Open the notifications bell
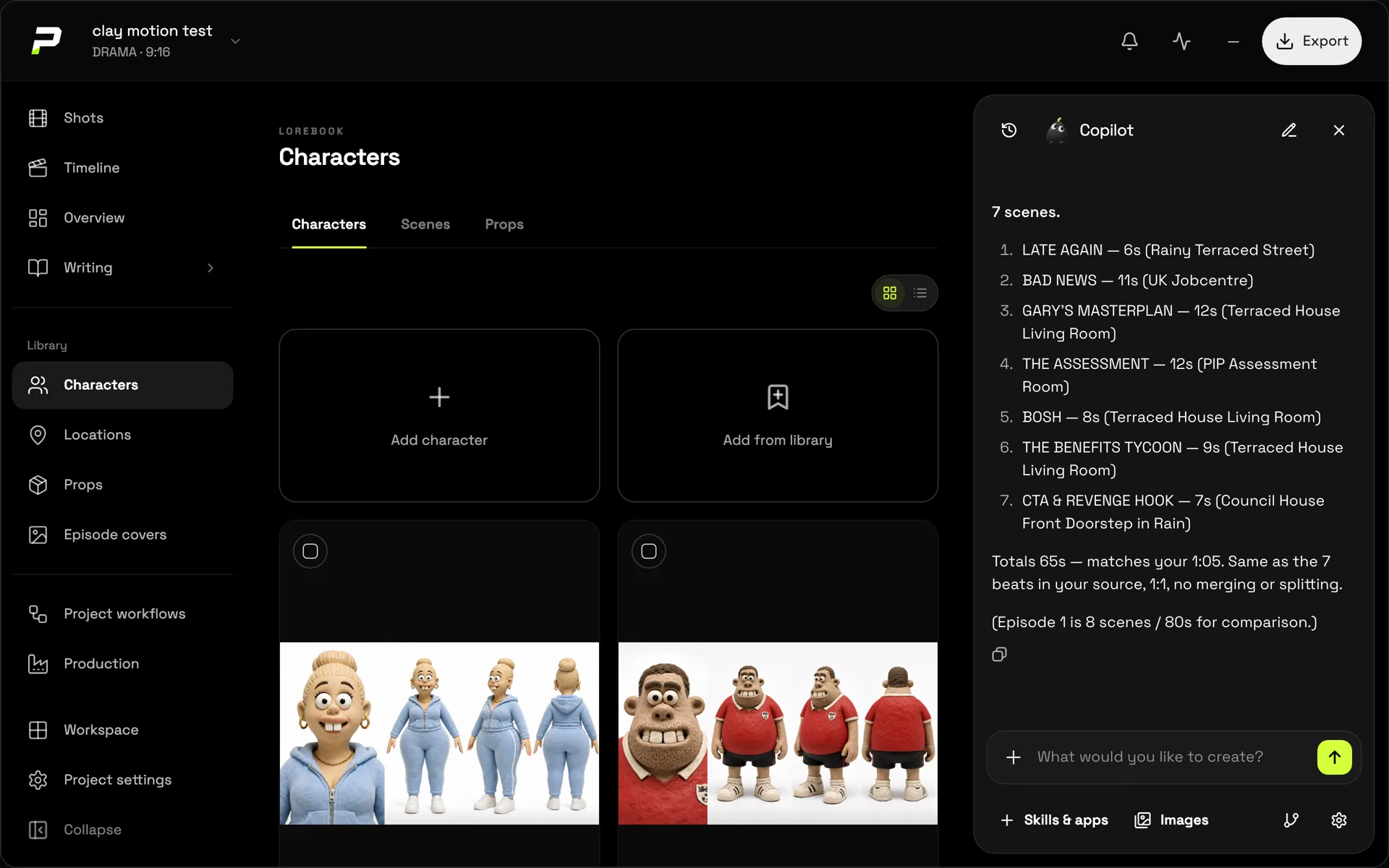 tap(1129, 41)
